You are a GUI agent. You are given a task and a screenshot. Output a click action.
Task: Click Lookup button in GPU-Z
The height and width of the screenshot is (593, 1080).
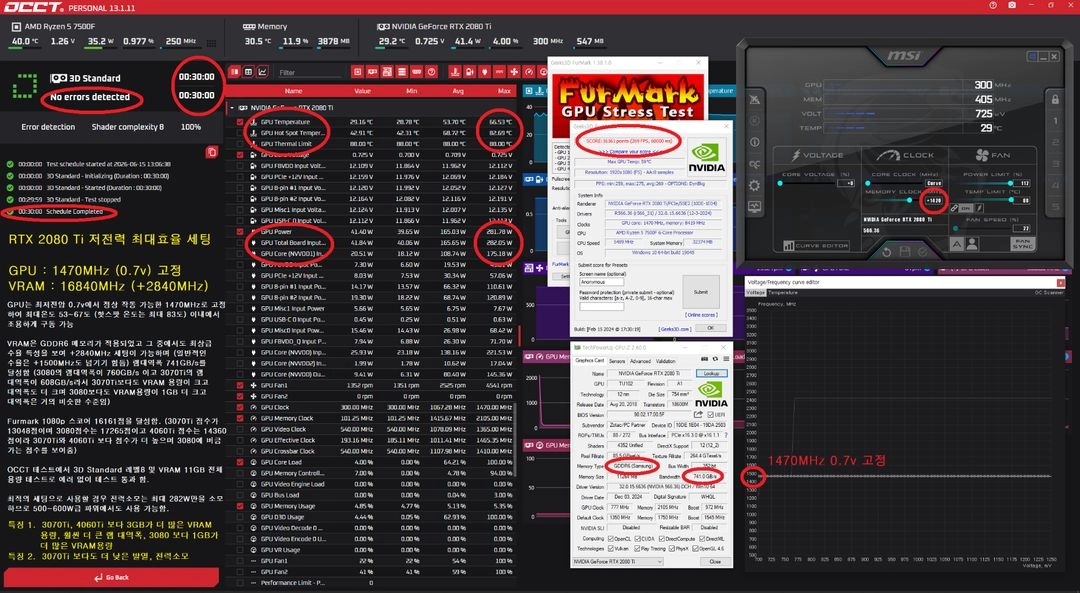[712, 373]
